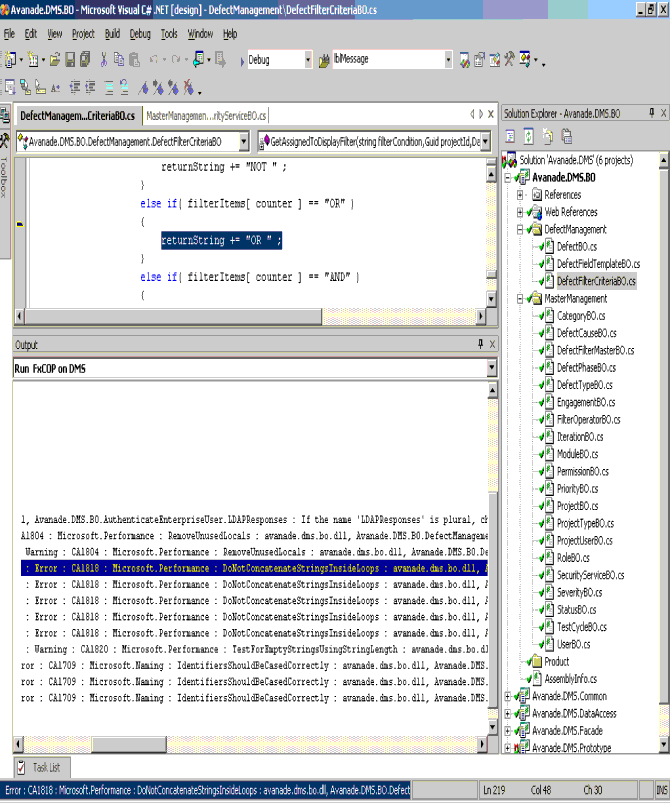Expand the References node

[x=520, y=195]
